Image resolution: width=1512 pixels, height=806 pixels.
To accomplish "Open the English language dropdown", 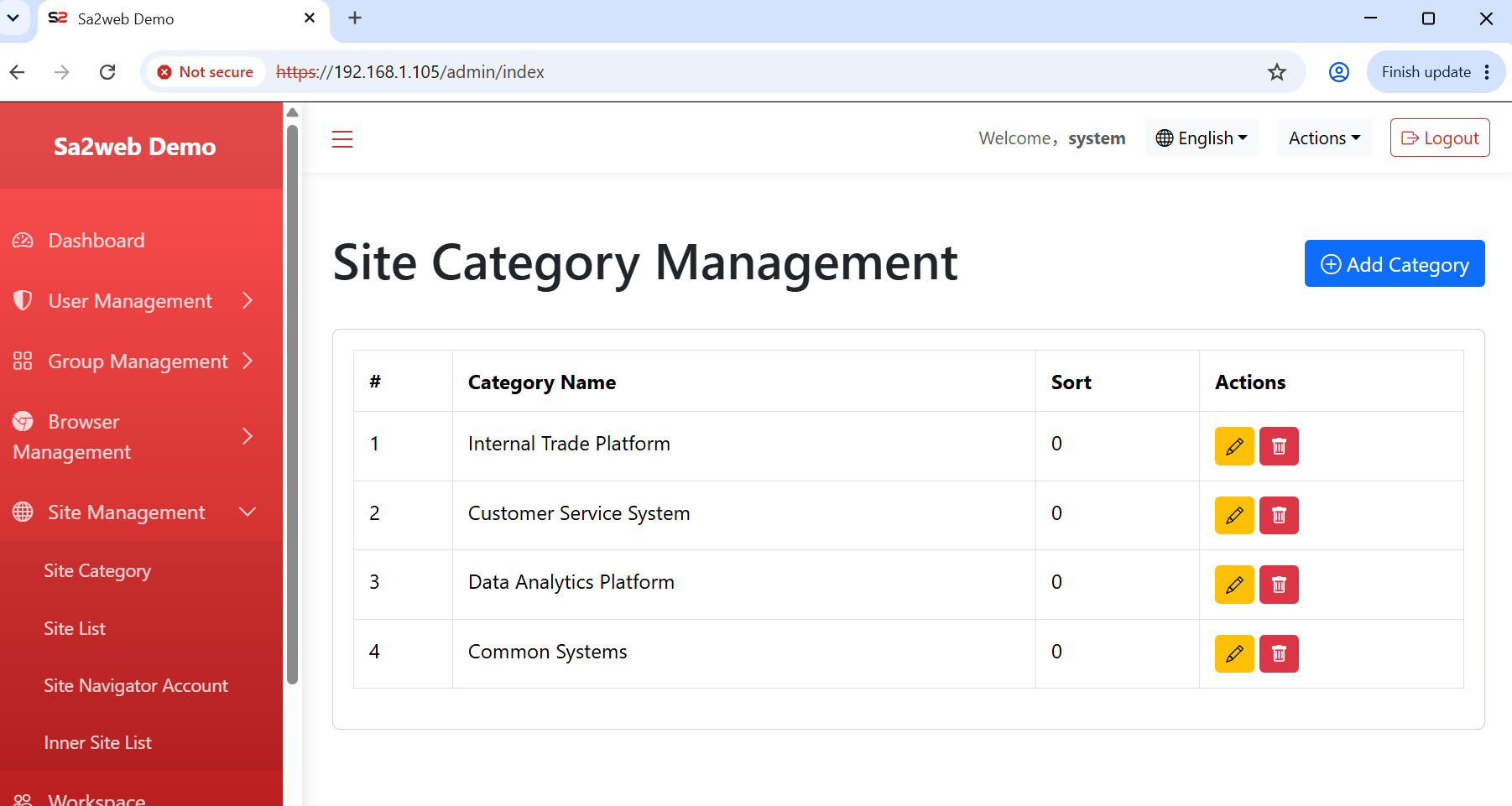I will [x=1202, y=138].
